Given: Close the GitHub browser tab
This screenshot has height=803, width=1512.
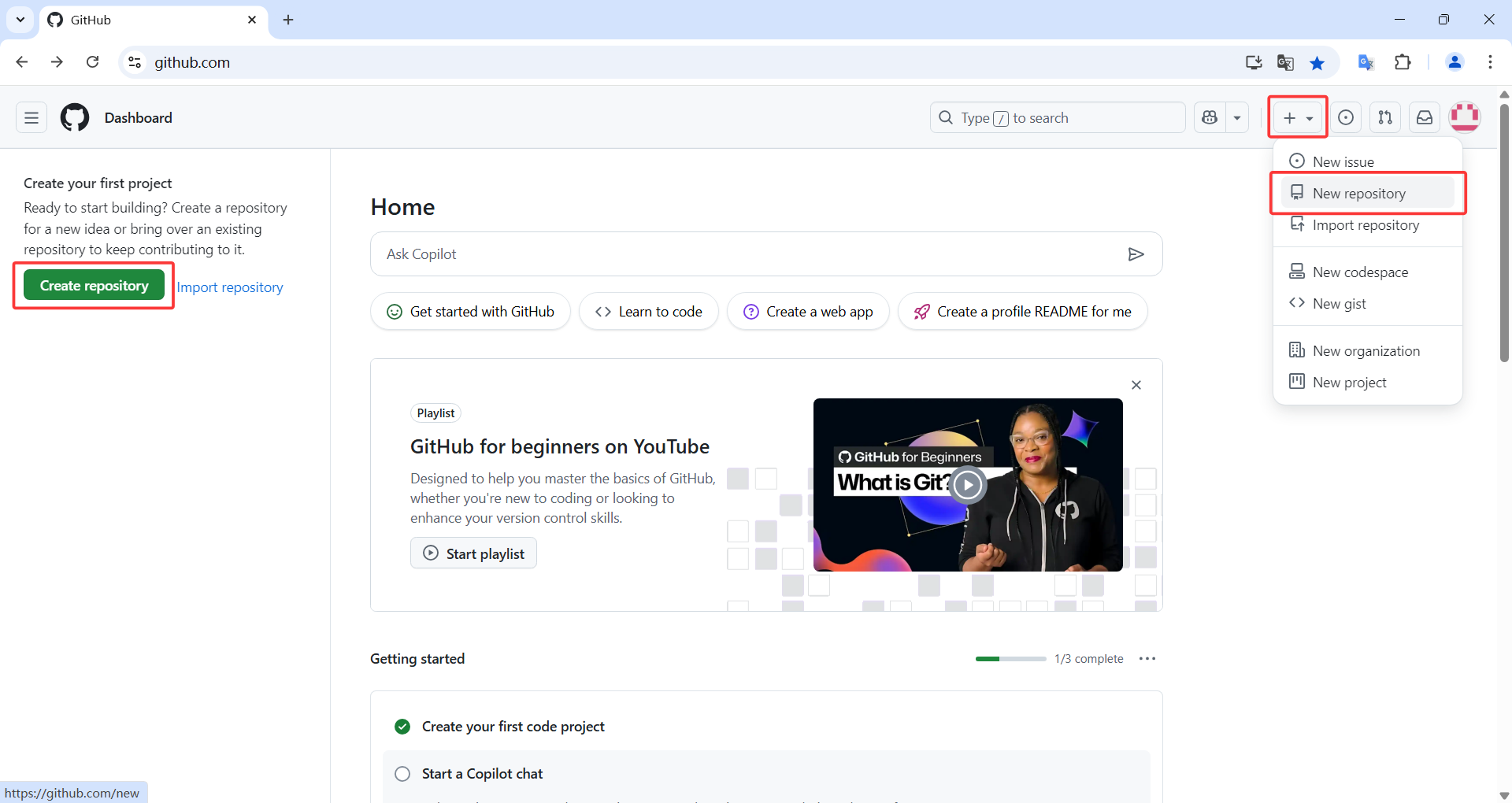Looking at the screenshot, I should [x=252, y=20].
